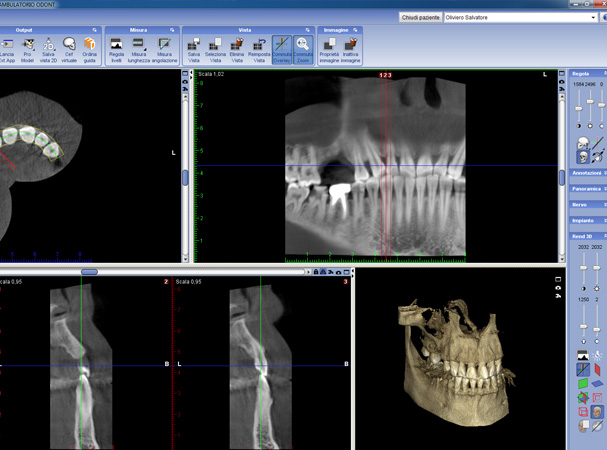Screen dimensions: 607x450
Task: Click the three intersecting planes icon
Action: click(583, 398)
